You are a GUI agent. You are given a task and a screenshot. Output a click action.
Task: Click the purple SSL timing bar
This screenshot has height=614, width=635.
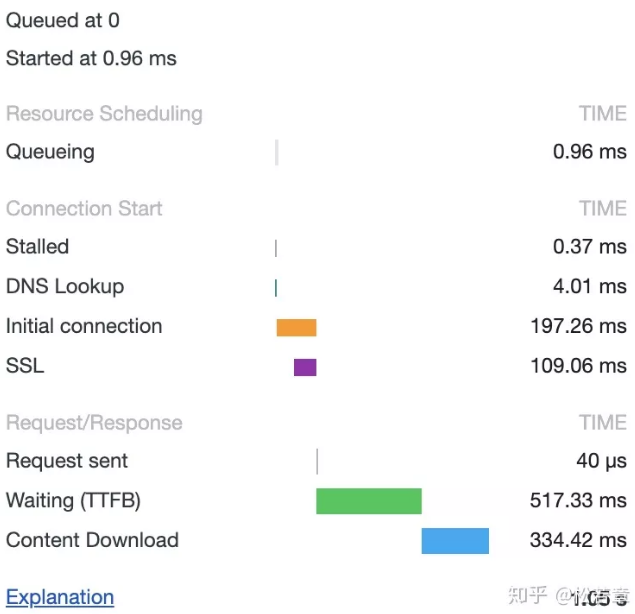pyautogui.click(x=305, y=367)
